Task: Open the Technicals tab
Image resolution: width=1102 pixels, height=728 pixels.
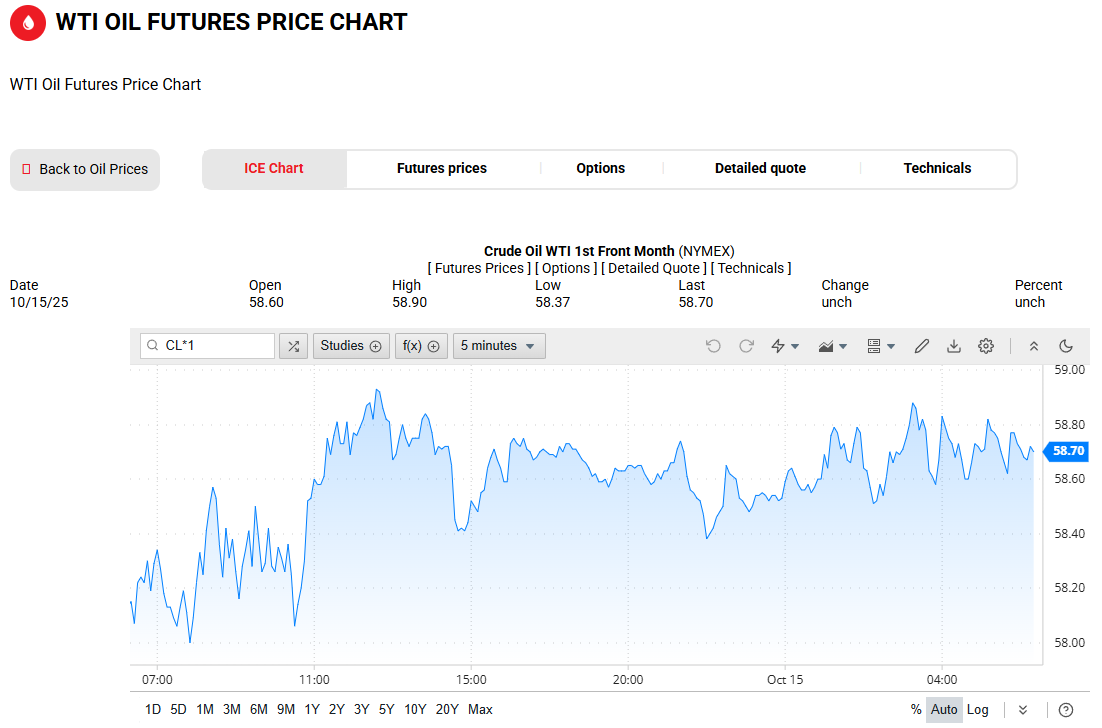Action: pos(937,169)
